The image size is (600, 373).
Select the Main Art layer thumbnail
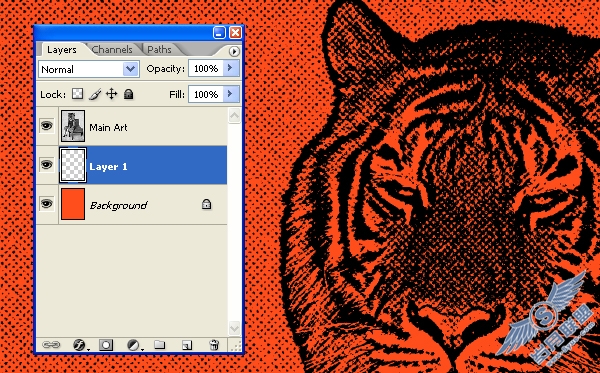(x=73, y=126)
